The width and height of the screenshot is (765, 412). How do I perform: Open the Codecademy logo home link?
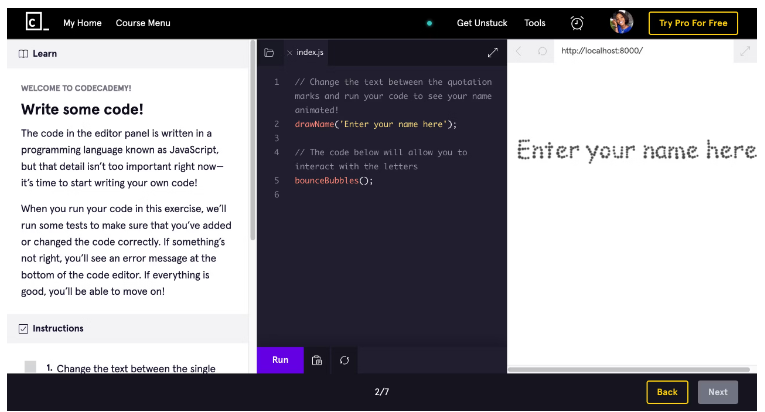[x=37, y=22]
